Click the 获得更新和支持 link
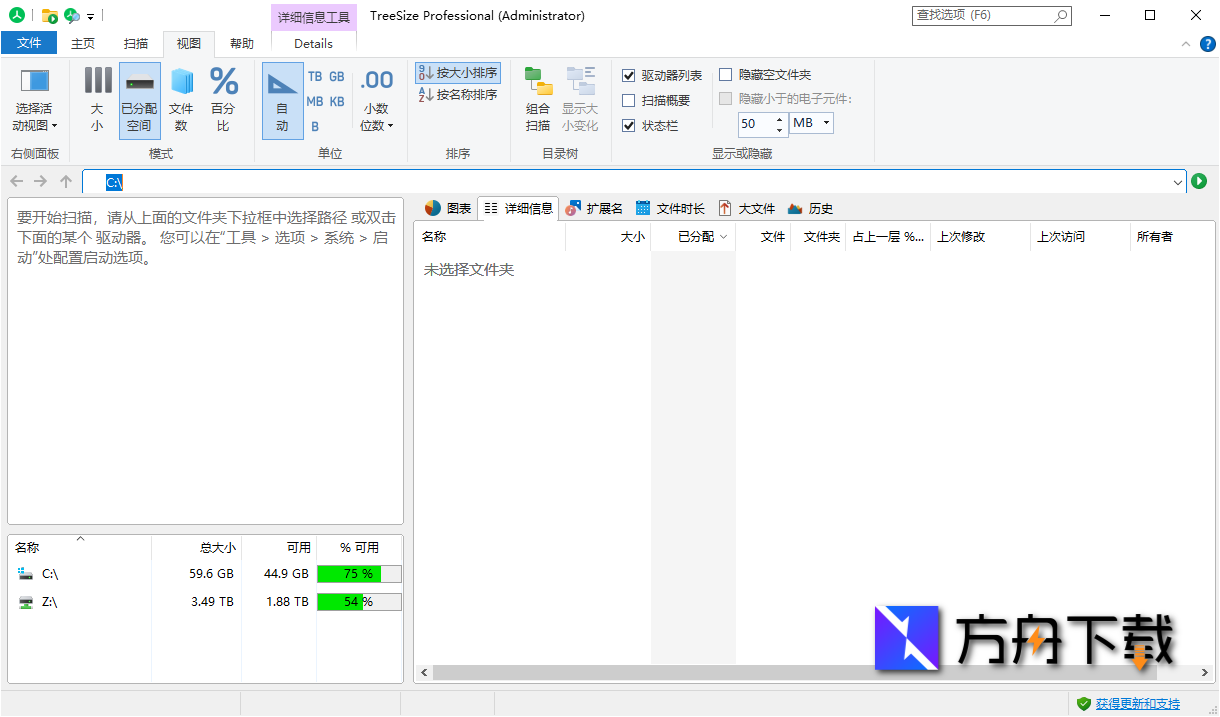 [x=1140, y=703]
